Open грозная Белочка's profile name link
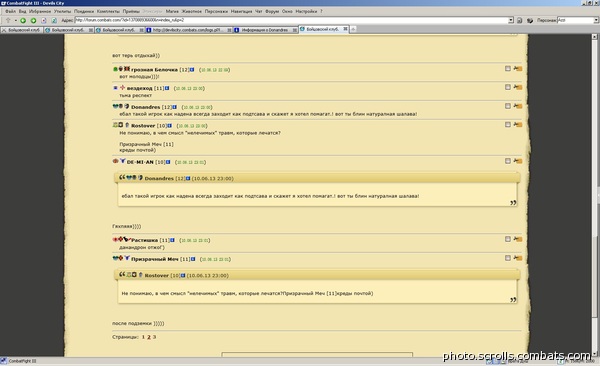This screenshot has height=366, width=600. tap(154, 70)
